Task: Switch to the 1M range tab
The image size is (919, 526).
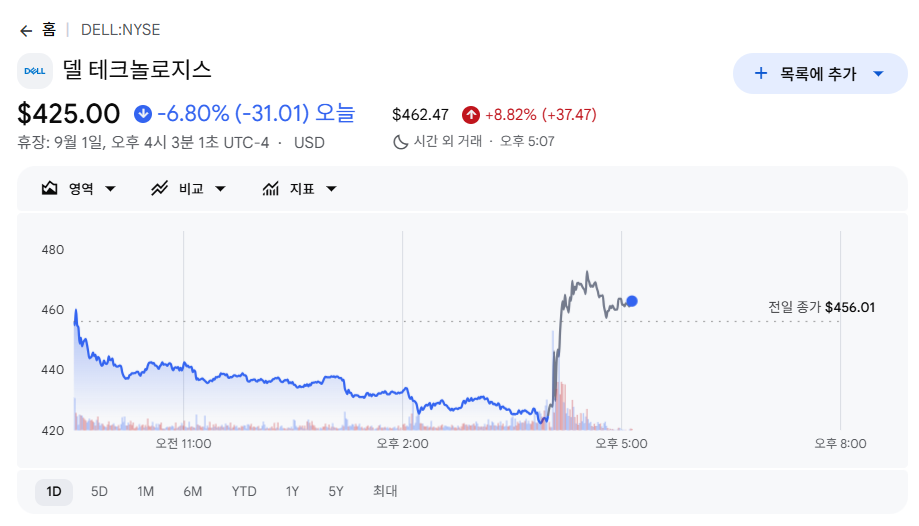Action: tap(145, 491)
